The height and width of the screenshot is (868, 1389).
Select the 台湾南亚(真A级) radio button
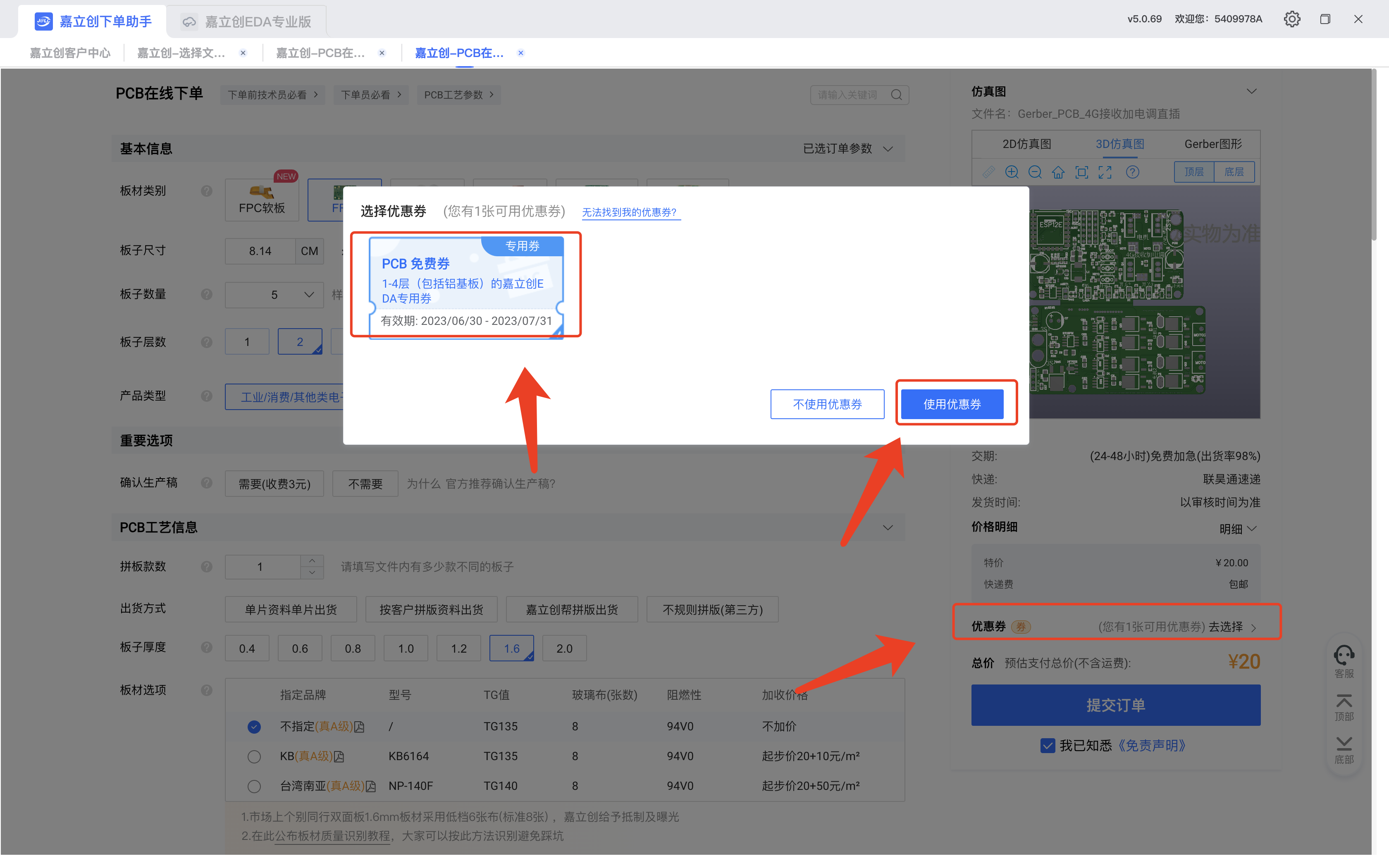(x=254, y=787)
